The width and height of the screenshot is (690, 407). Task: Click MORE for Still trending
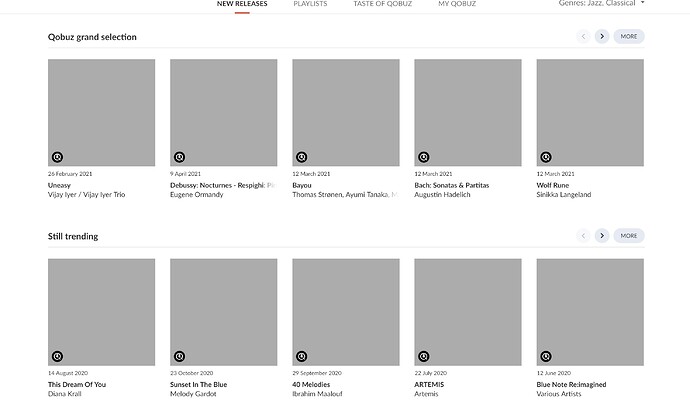[x=629, y=236]
